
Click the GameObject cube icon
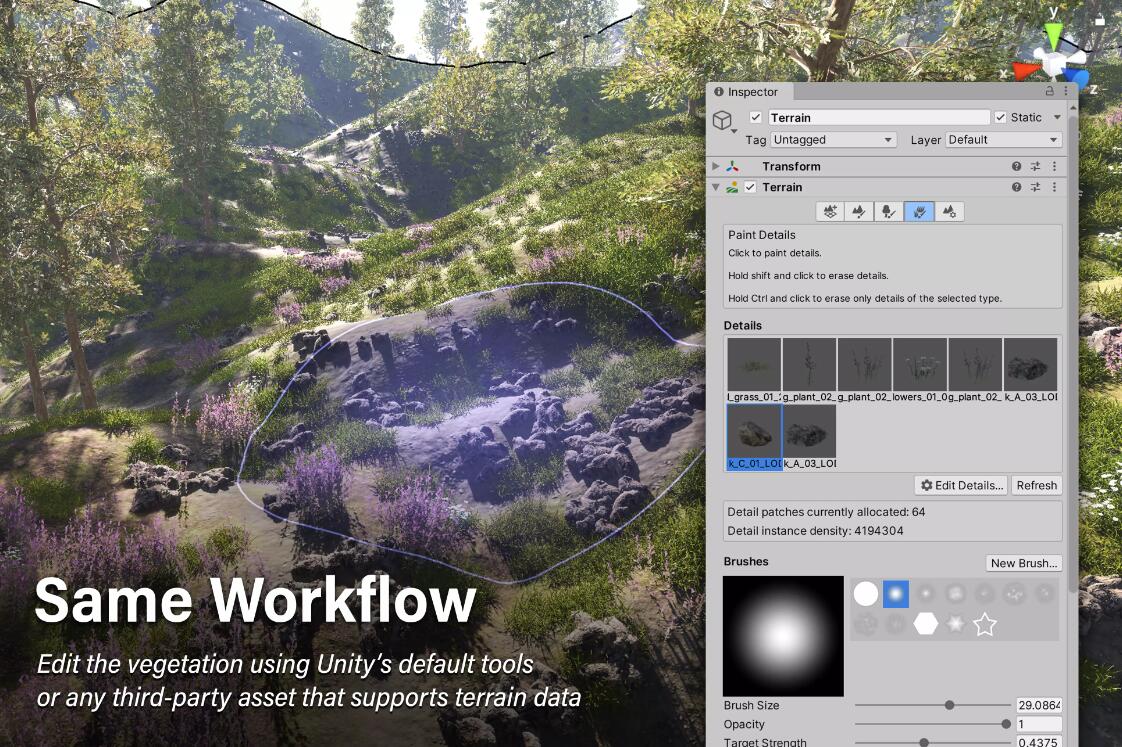723,119
